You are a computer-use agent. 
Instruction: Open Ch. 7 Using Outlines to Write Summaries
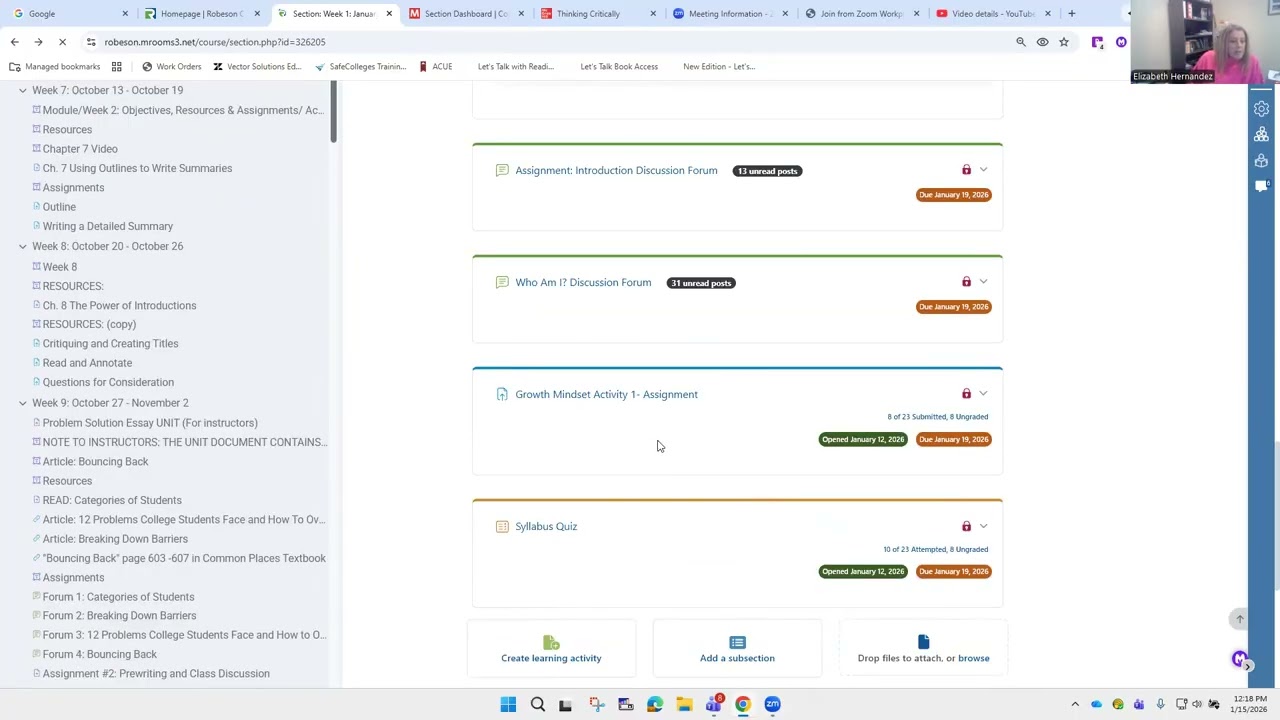pos(137,168)
